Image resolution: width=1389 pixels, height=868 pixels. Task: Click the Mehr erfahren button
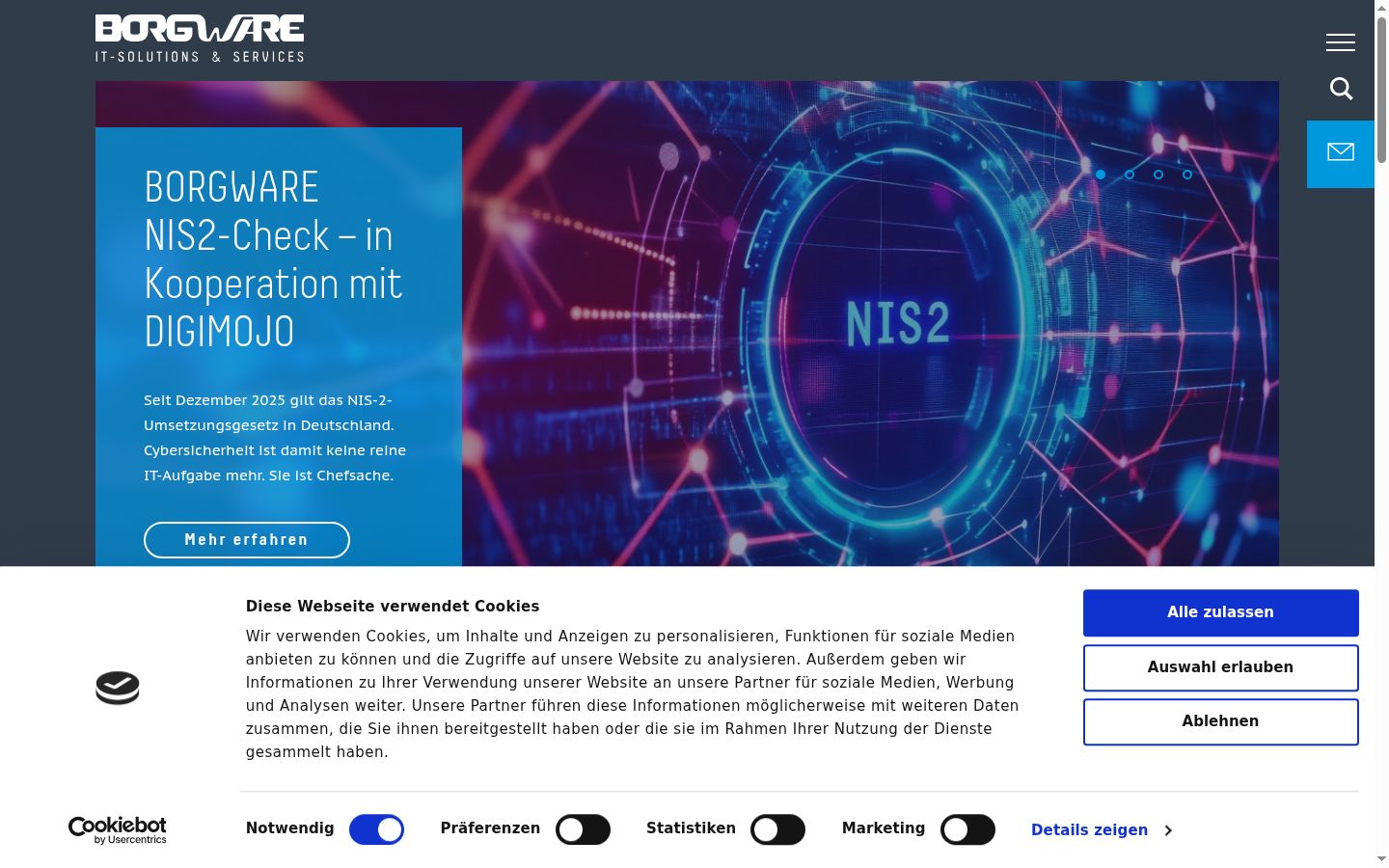pos(247,540)
